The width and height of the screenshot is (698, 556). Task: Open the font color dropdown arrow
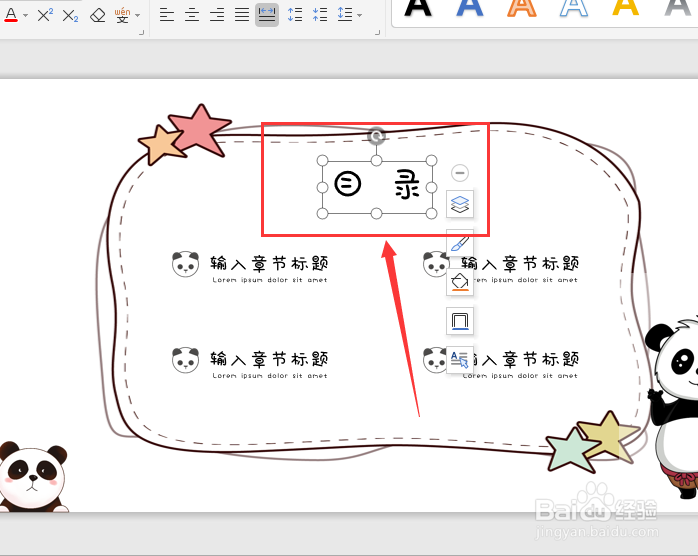(25, 16)
